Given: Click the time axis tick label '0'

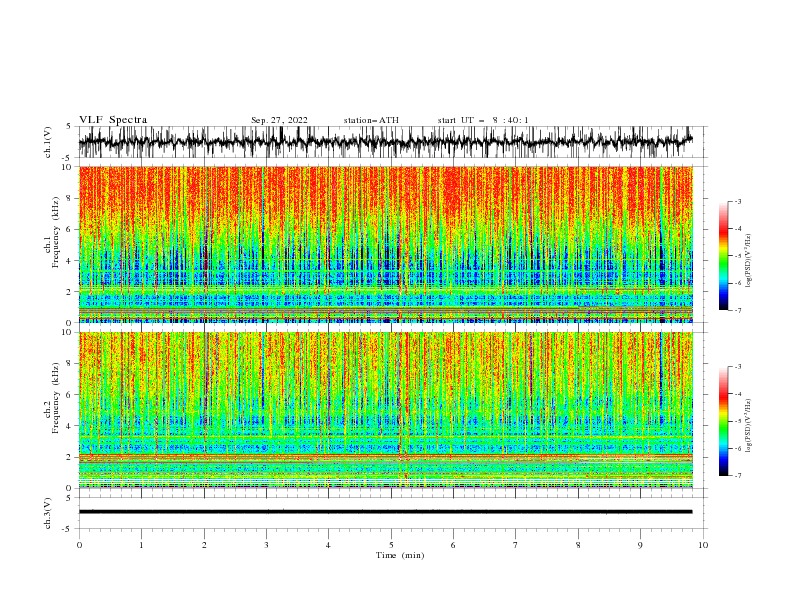Looking at the screenshot, I should click(79, 545).
